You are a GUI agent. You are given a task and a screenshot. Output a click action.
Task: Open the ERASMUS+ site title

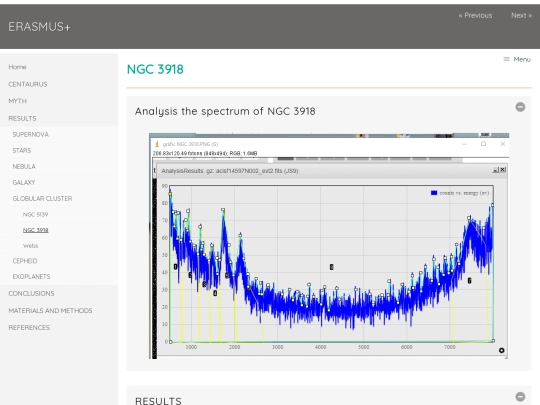click(39, 27)
